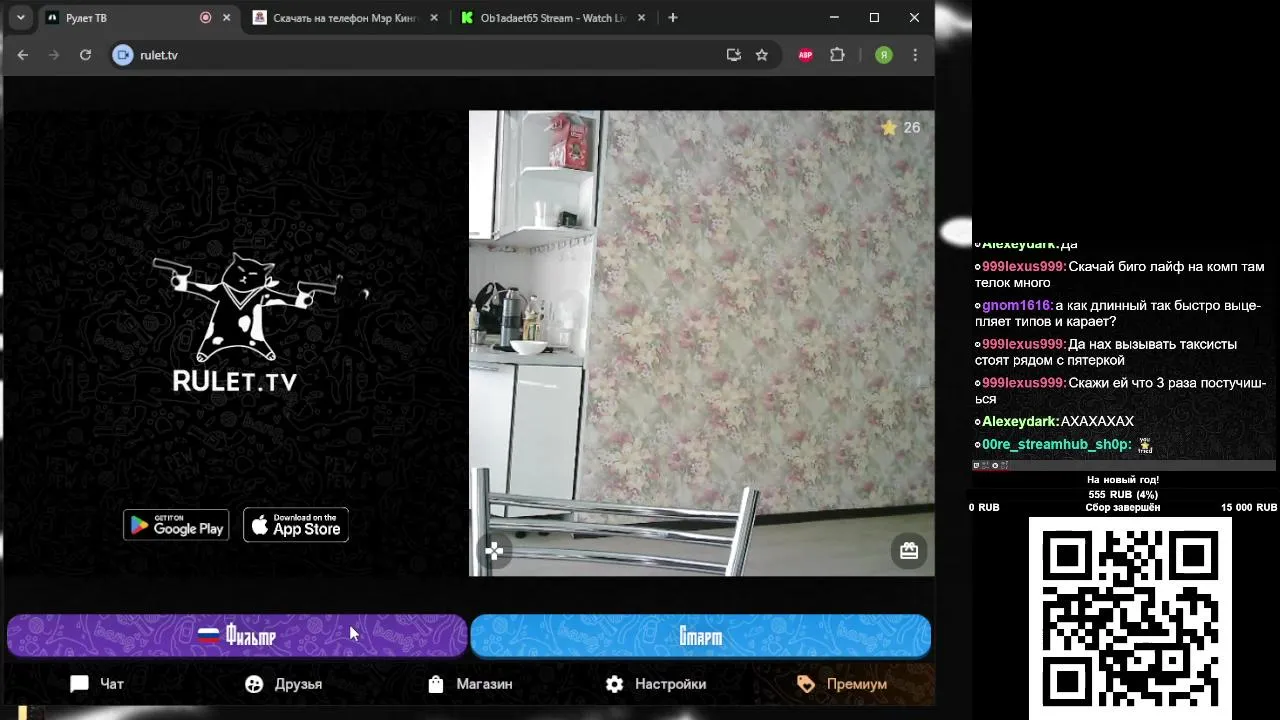Image resolution: width=1280 pixels, height=720 pixels.
Task: Click the 15 000 RUB goal amount
Action: (x=1248, y=508)
